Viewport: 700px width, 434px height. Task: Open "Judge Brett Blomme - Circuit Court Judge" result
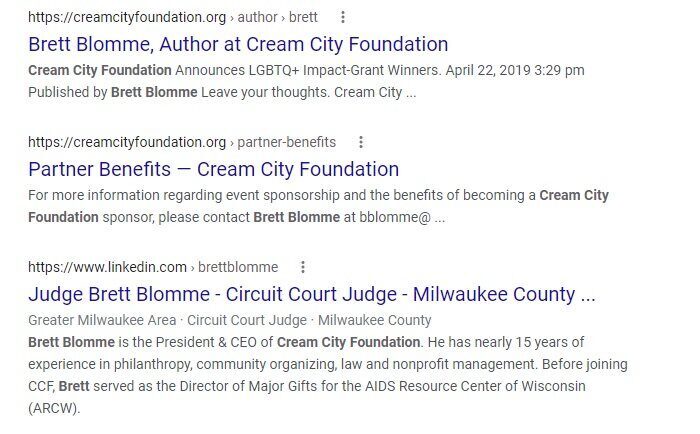point(312,294)
